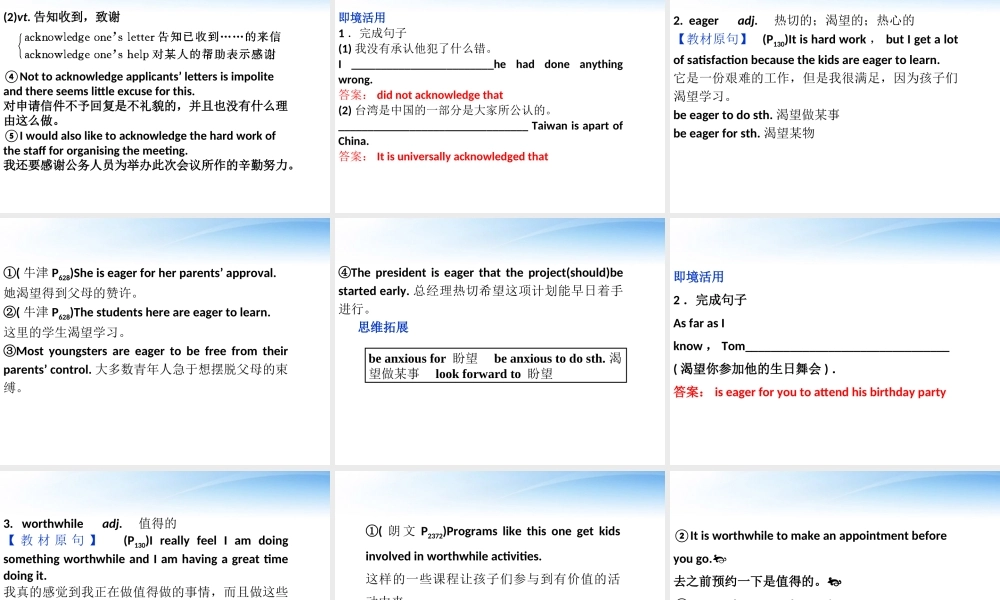
Task: Click the hint '( 渴望你参加他的生日舞会 ) .'
Action: [754, 369]
